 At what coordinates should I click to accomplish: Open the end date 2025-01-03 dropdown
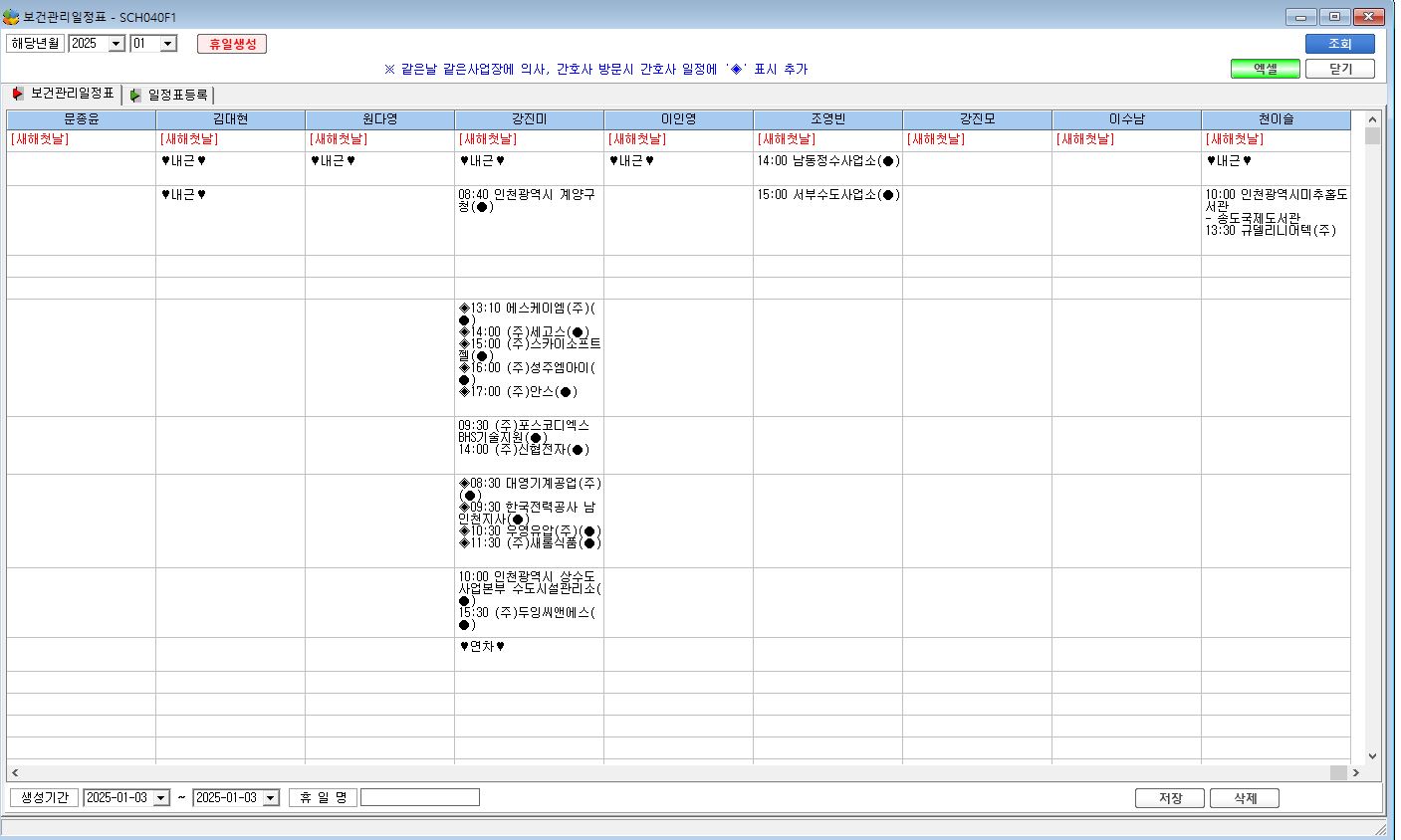coord(271,798)
